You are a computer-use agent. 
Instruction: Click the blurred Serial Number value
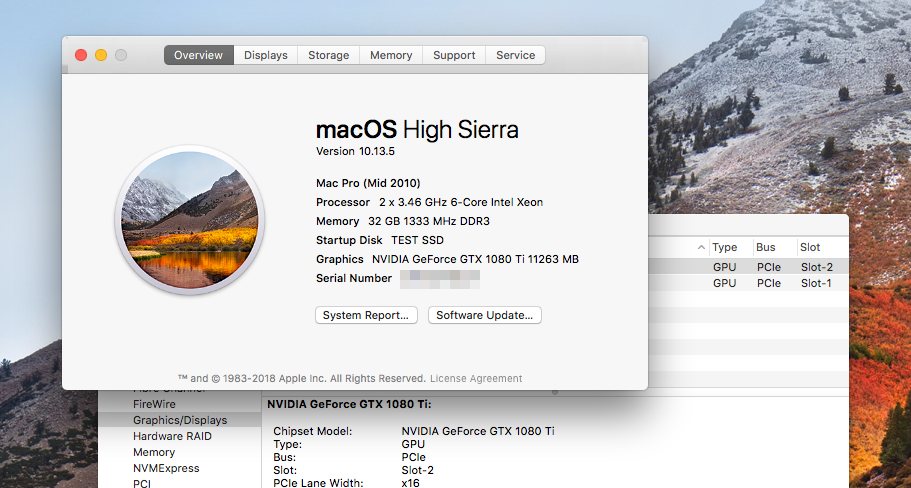[x=440, y=279]
